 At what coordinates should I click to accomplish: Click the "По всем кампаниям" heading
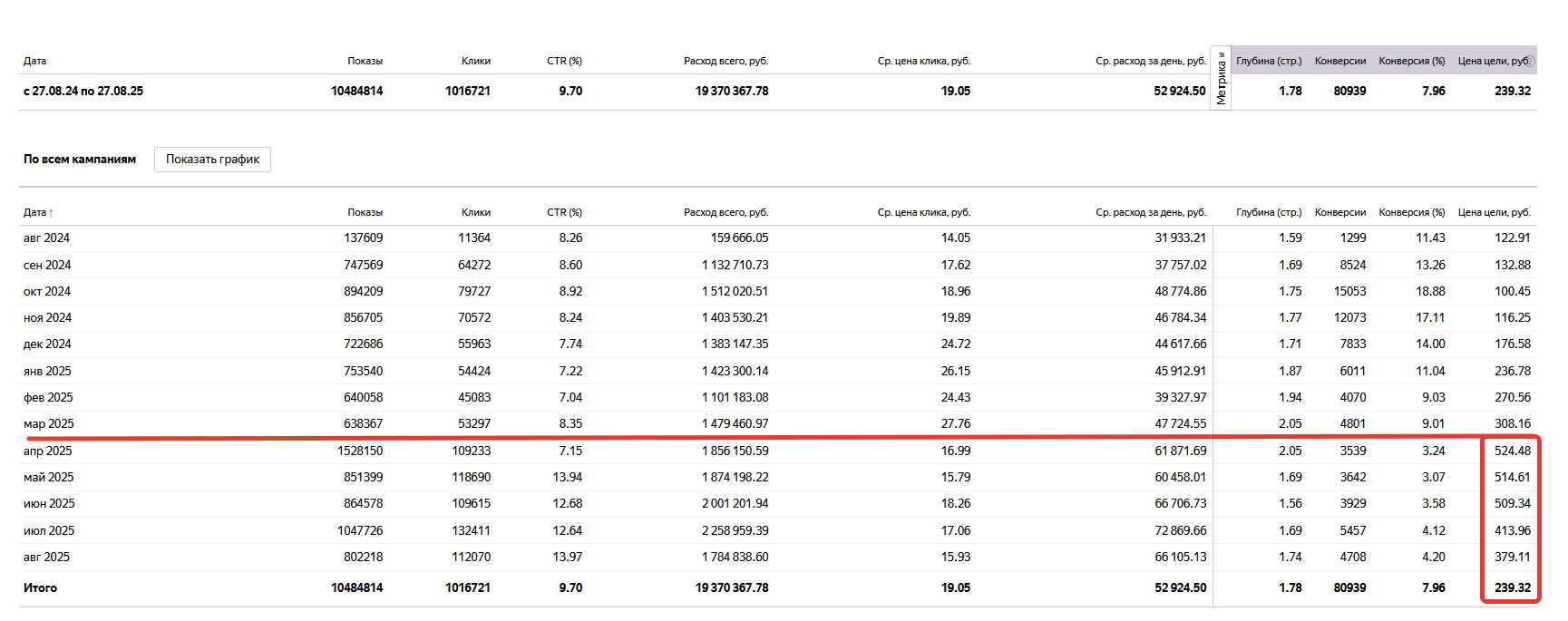[x=80, y=159]
